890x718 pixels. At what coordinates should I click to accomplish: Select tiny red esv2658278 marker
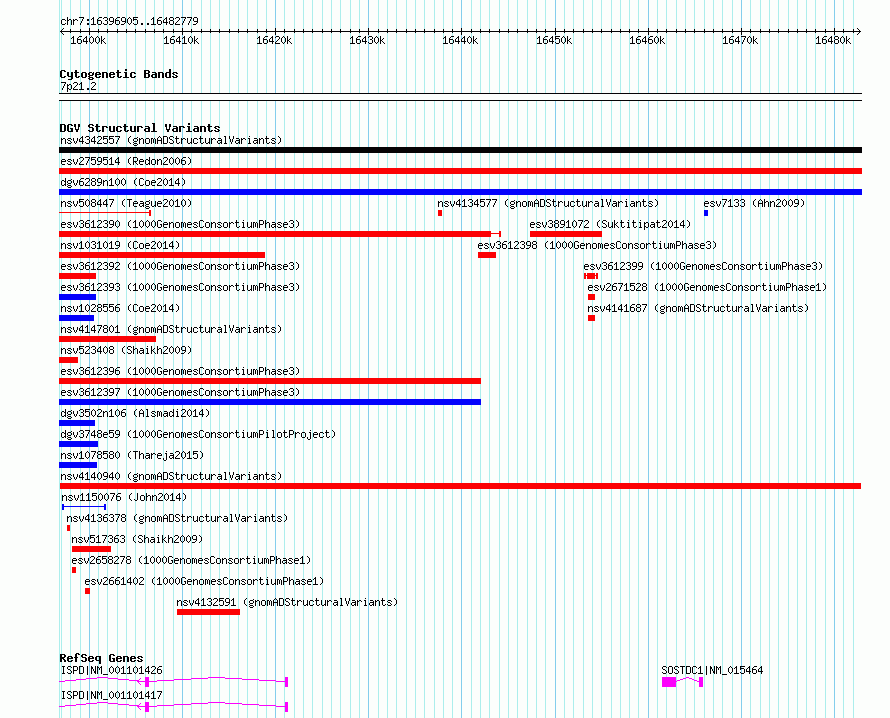[x=74, y=570]
